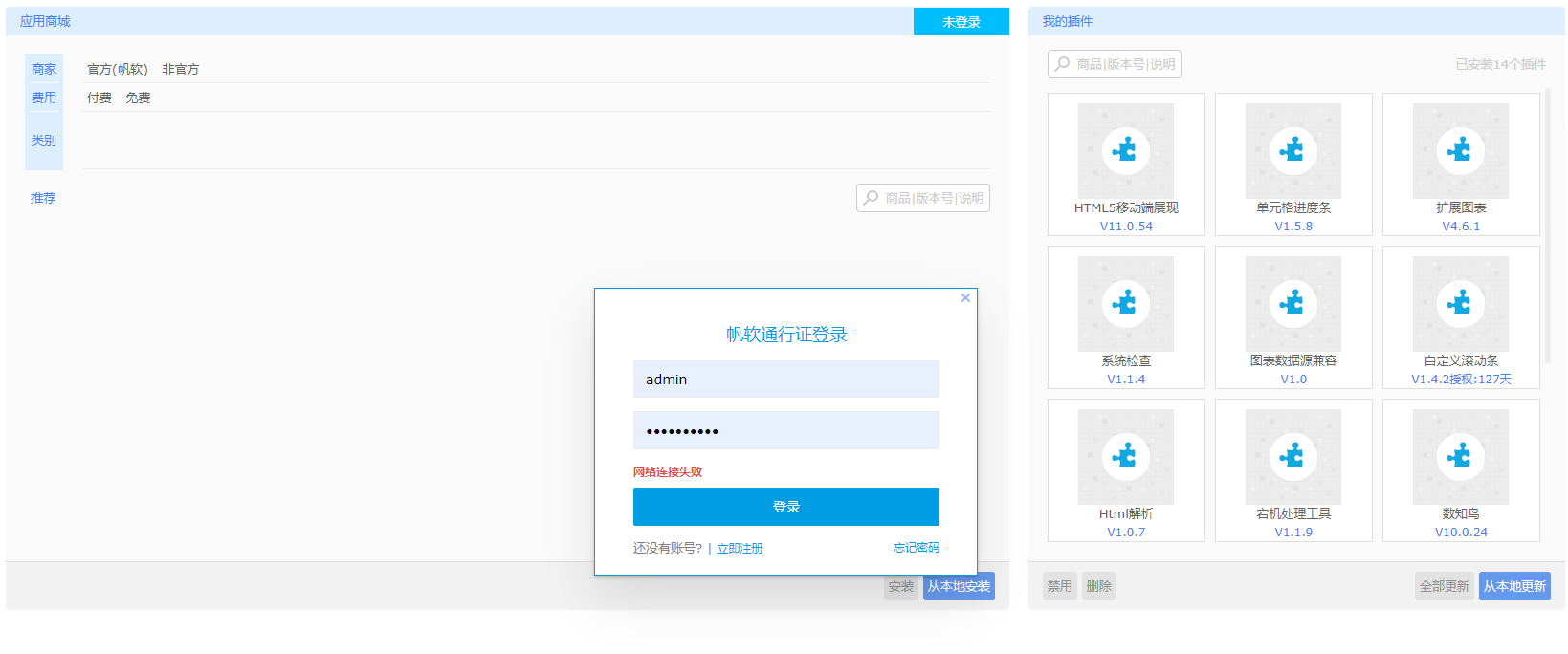Select the 单元格进度条 plugin puzzle icon
Screen dimensions: 1568x654
tap(1293, 150)
